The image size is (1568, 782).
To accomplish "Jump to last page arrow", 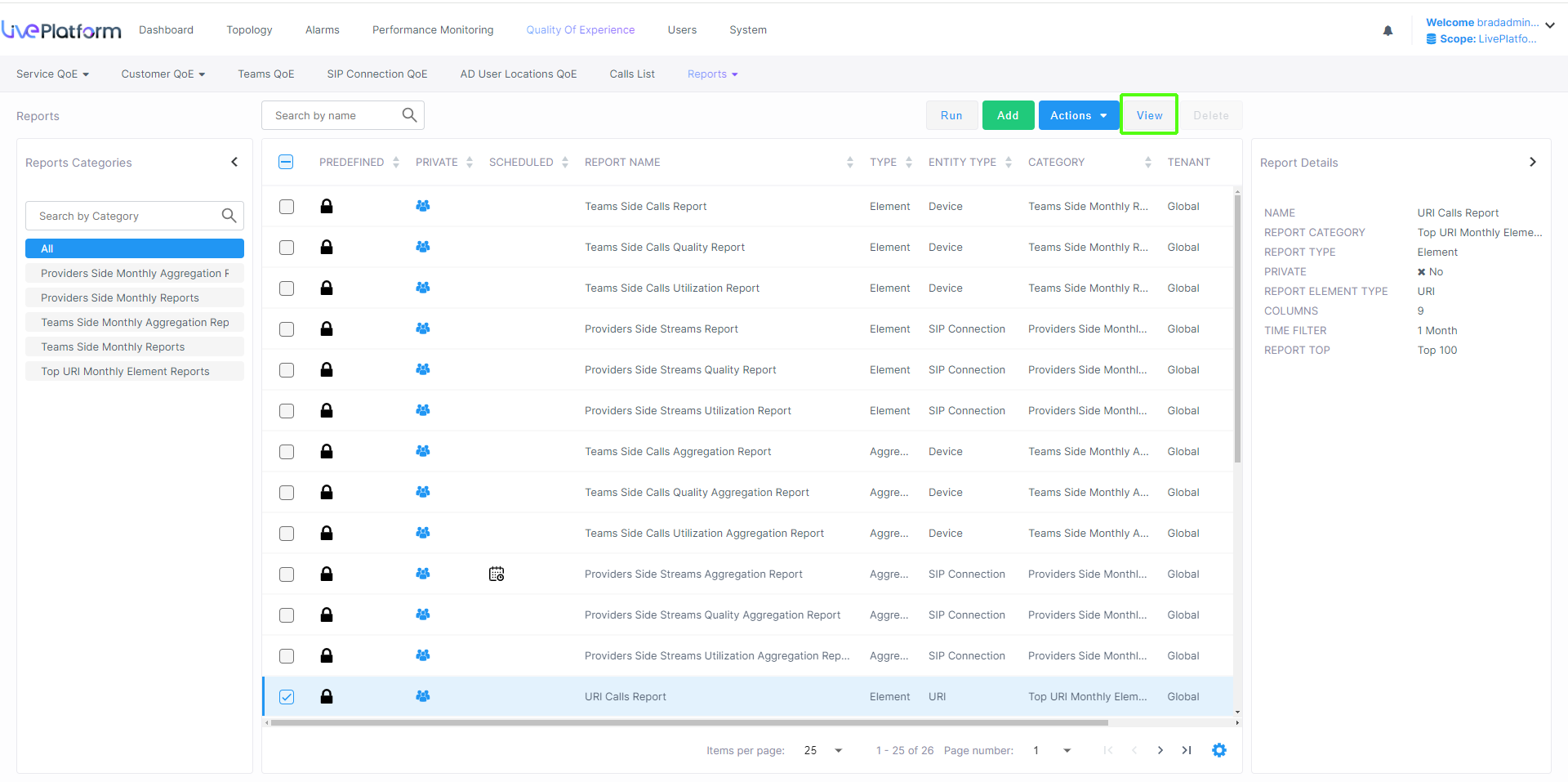I will pyautogui.click(x=1187, y=750).
